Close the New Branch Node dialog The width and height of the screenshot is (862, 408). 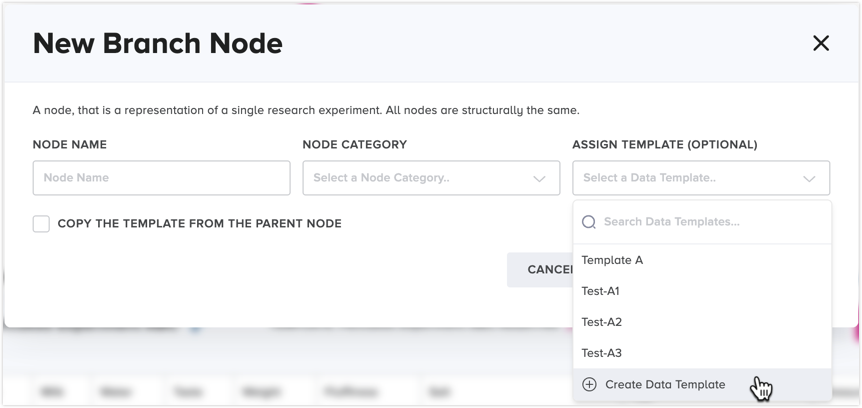[x=821, y=43]
